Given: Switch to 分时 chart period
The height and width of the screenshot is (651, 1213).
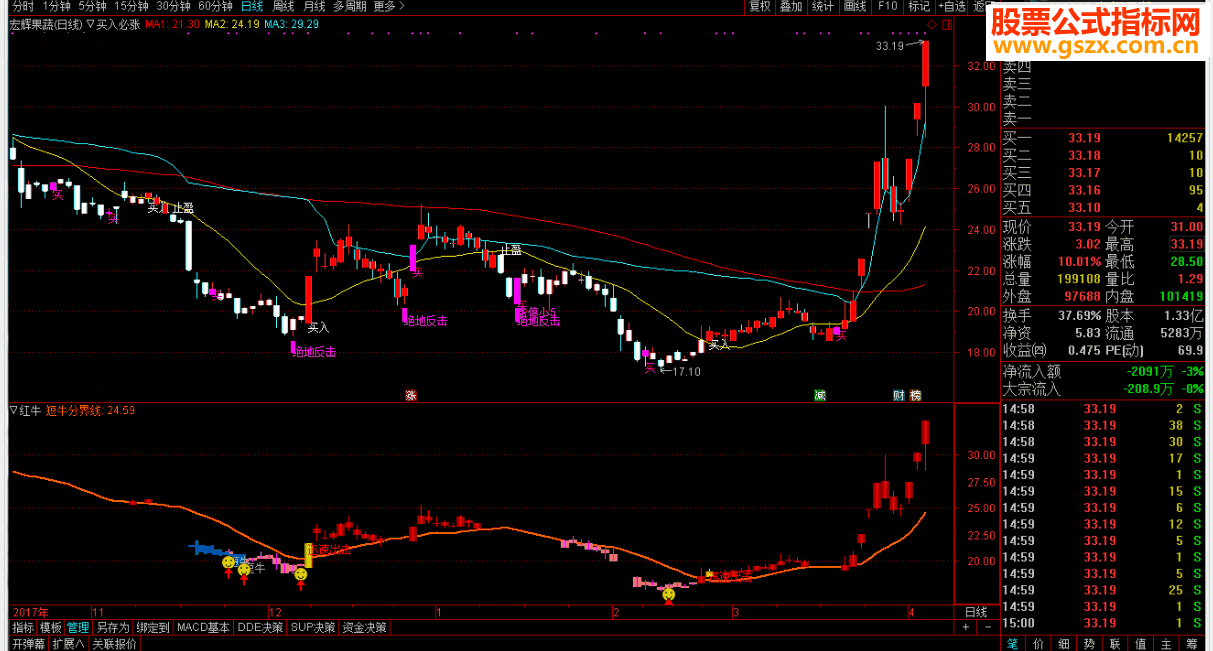Looking at the screenshot, I should (x=21, y=6).
